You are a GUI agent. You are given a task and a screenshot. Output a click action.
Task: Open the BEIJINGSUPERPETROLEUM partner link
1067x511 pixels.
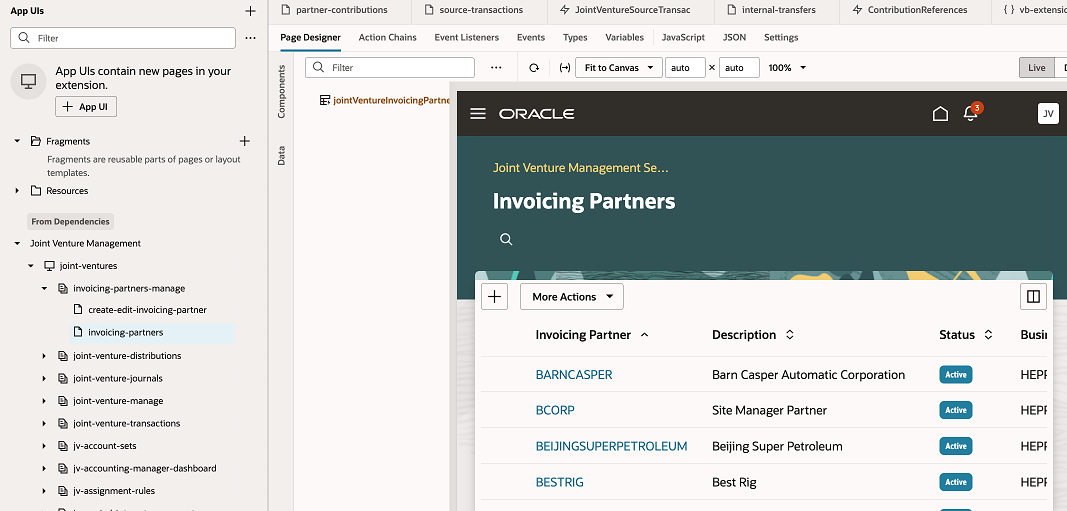611,446
